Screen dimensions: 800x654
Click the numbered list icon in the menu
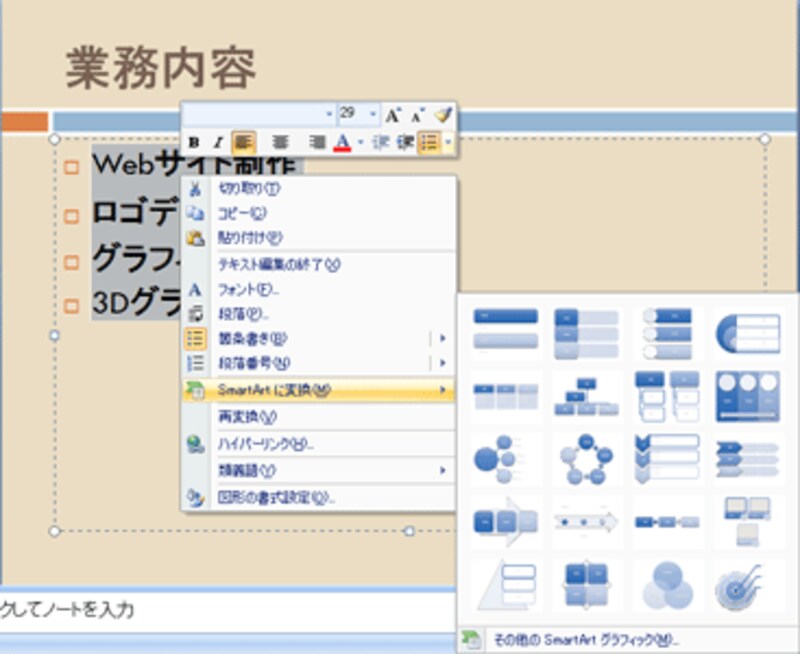195,363
